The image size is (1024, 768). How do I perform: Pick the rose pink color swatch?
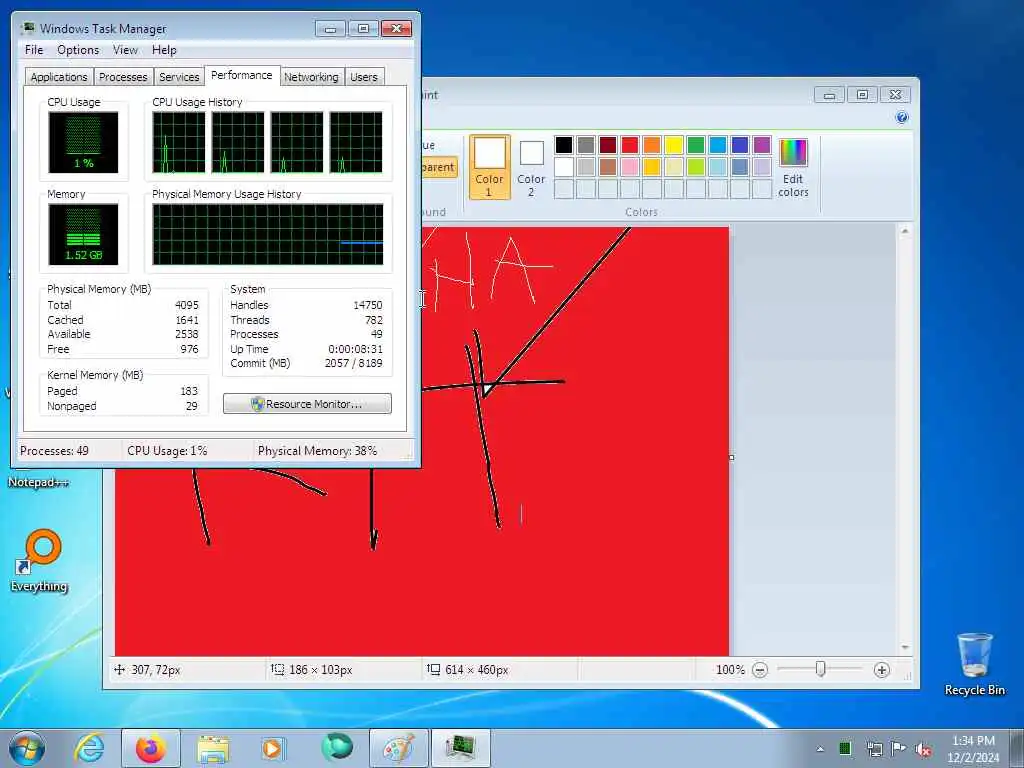pyautogui.click(x=630, y=167)
